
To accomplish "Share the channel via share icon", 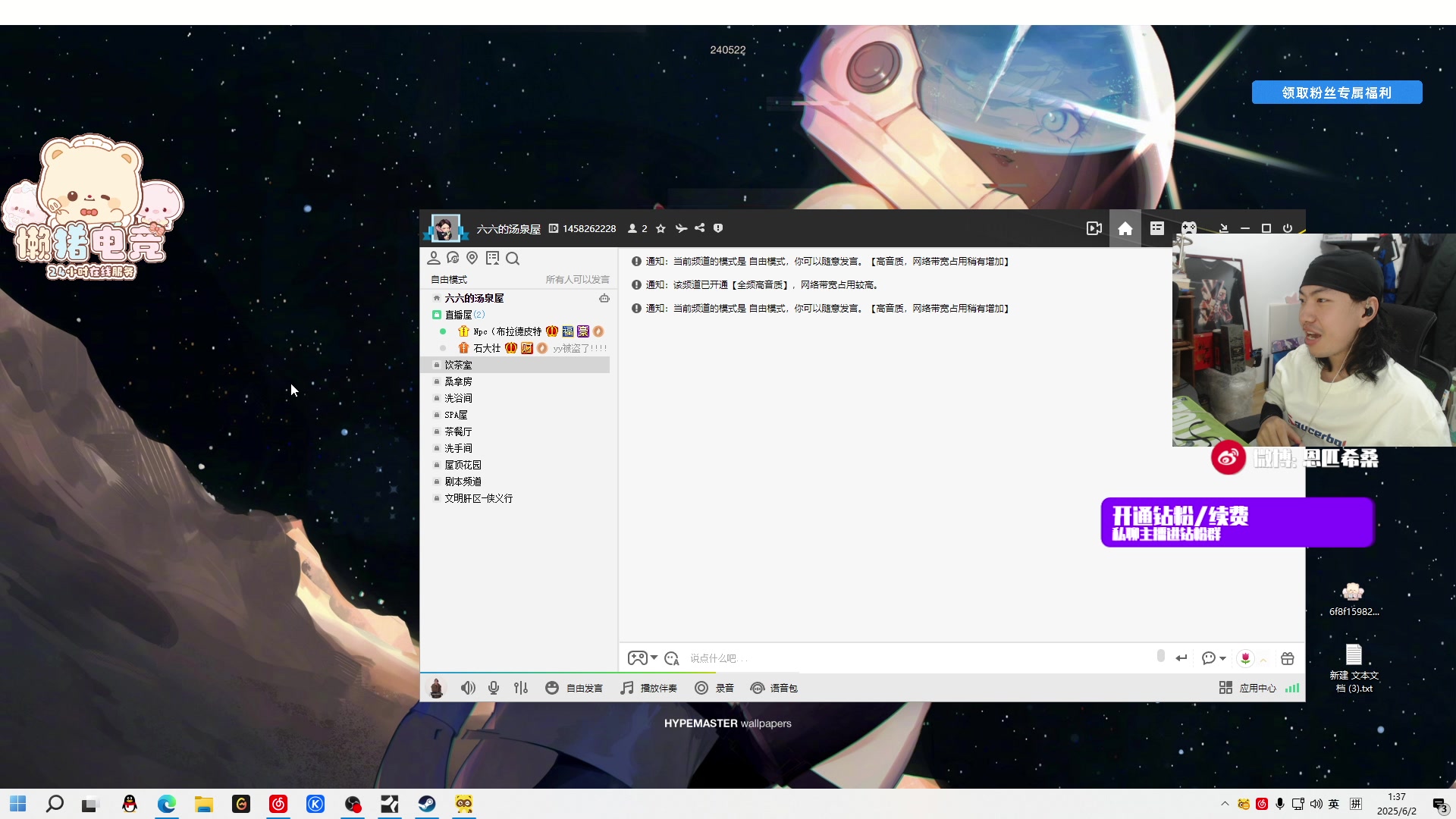I will point(699,228).
